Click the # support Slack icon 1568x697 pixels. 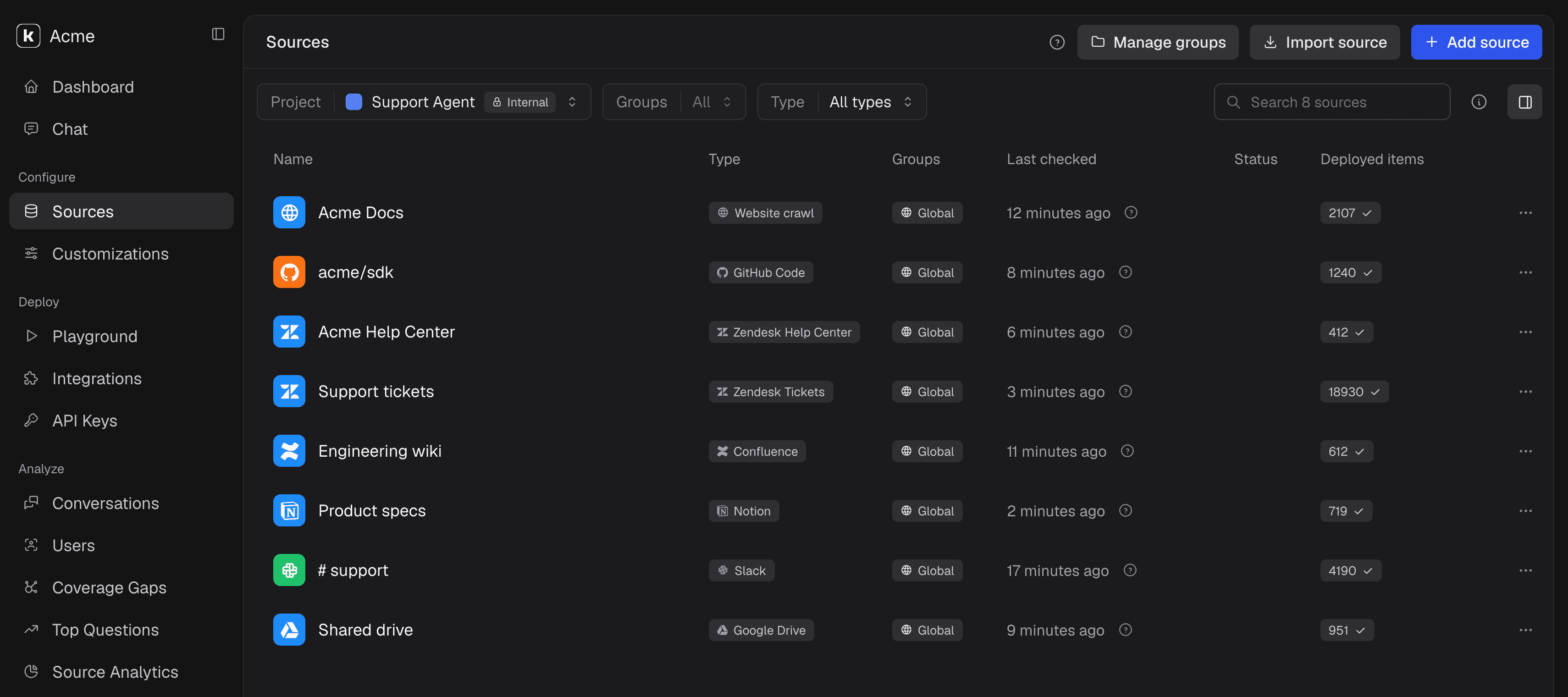coord(289,570)
